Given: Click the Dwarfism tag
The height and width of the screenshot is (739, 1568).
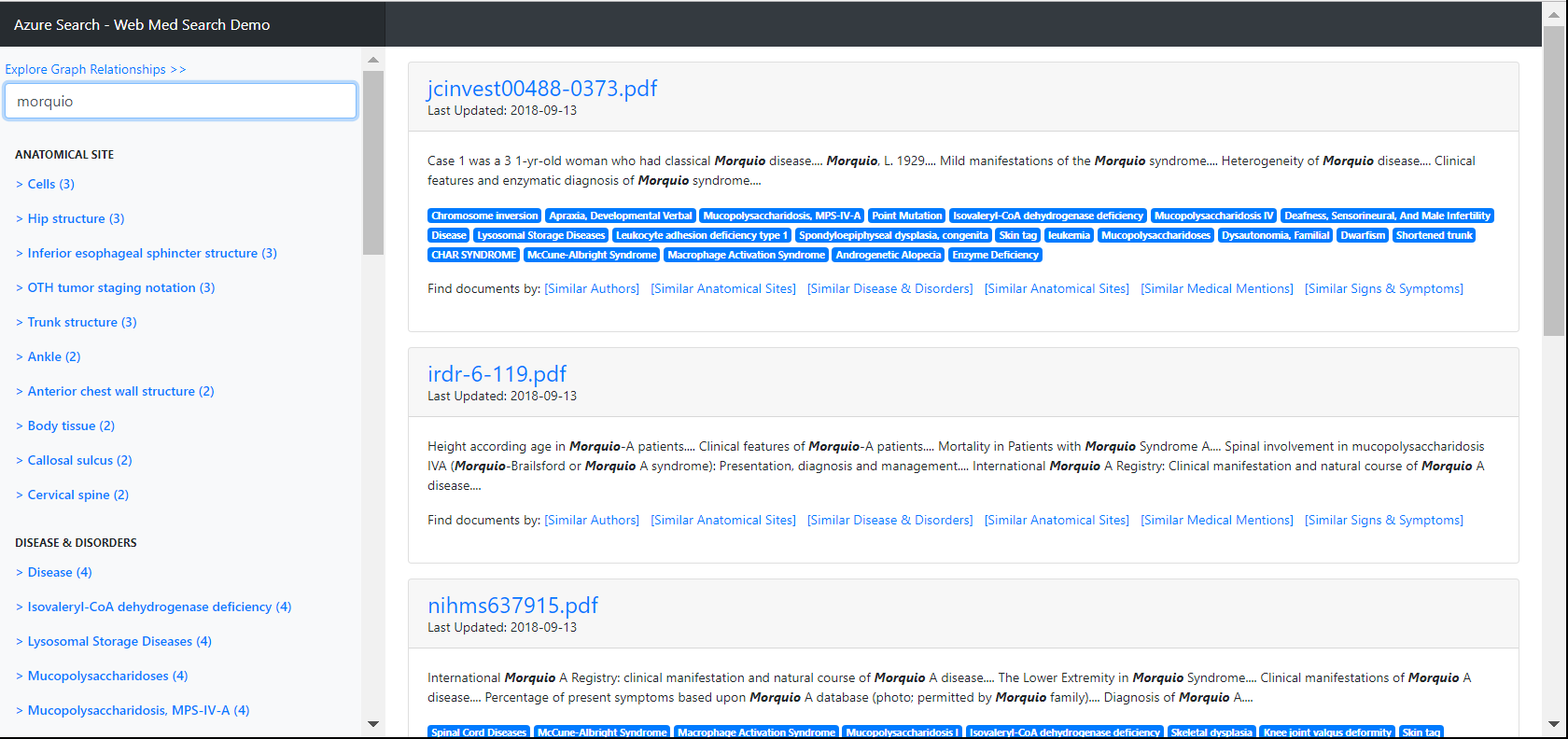Looking at the screenshot, I should (x=1363, y=235).
